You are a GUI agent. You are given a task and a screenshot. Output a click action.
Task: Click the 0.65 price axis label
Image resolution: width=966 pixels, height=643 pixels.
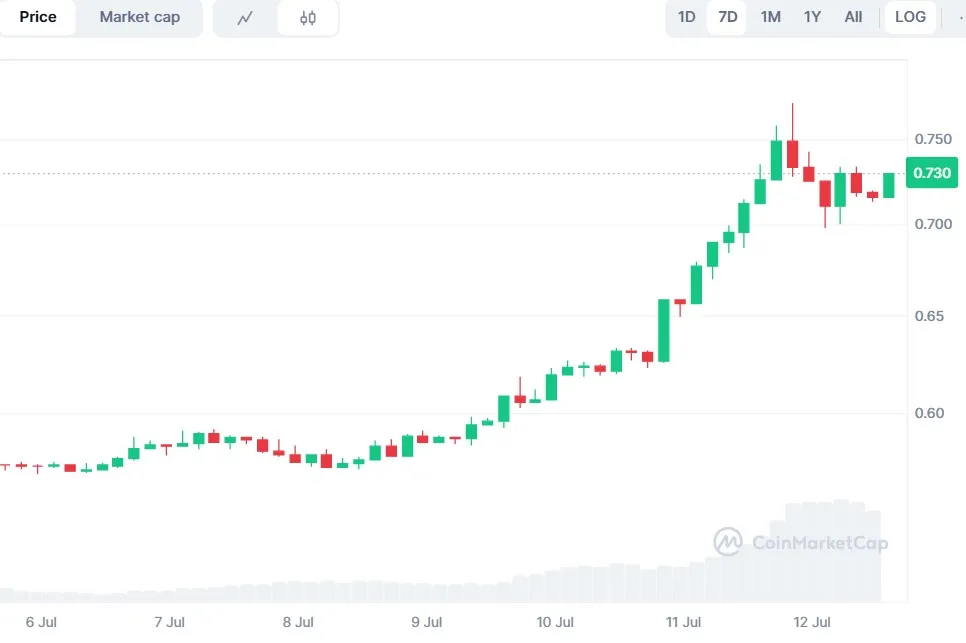(929, 316)
